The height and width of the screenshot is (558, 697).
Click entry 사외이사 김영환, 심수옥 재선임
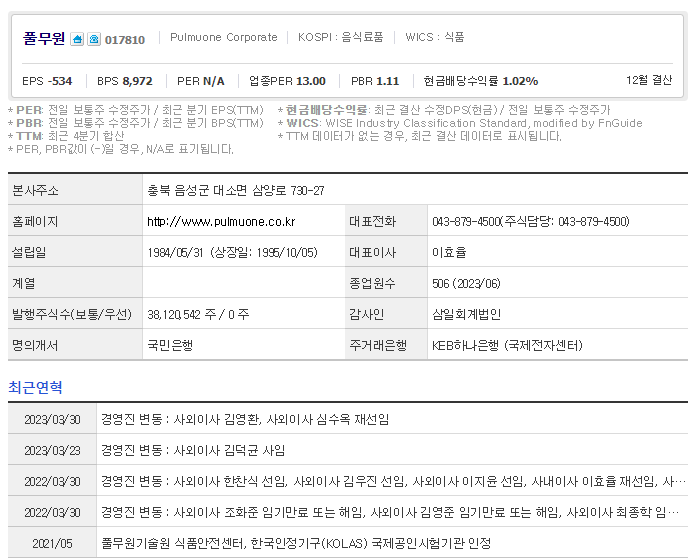point(245,419)
